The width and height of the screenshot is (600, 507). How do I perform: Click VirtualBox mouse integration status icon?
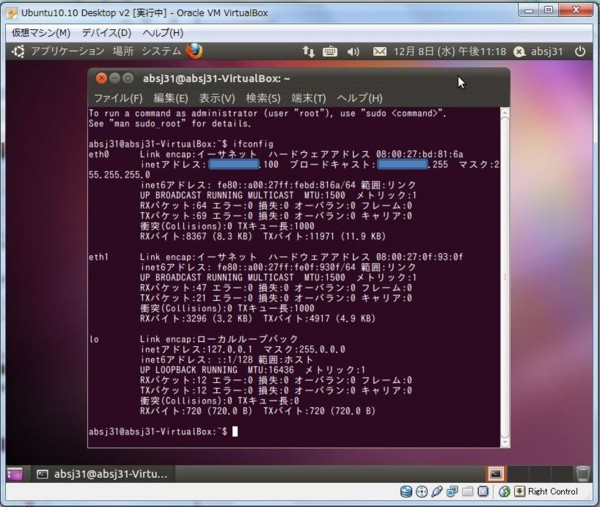504,492
